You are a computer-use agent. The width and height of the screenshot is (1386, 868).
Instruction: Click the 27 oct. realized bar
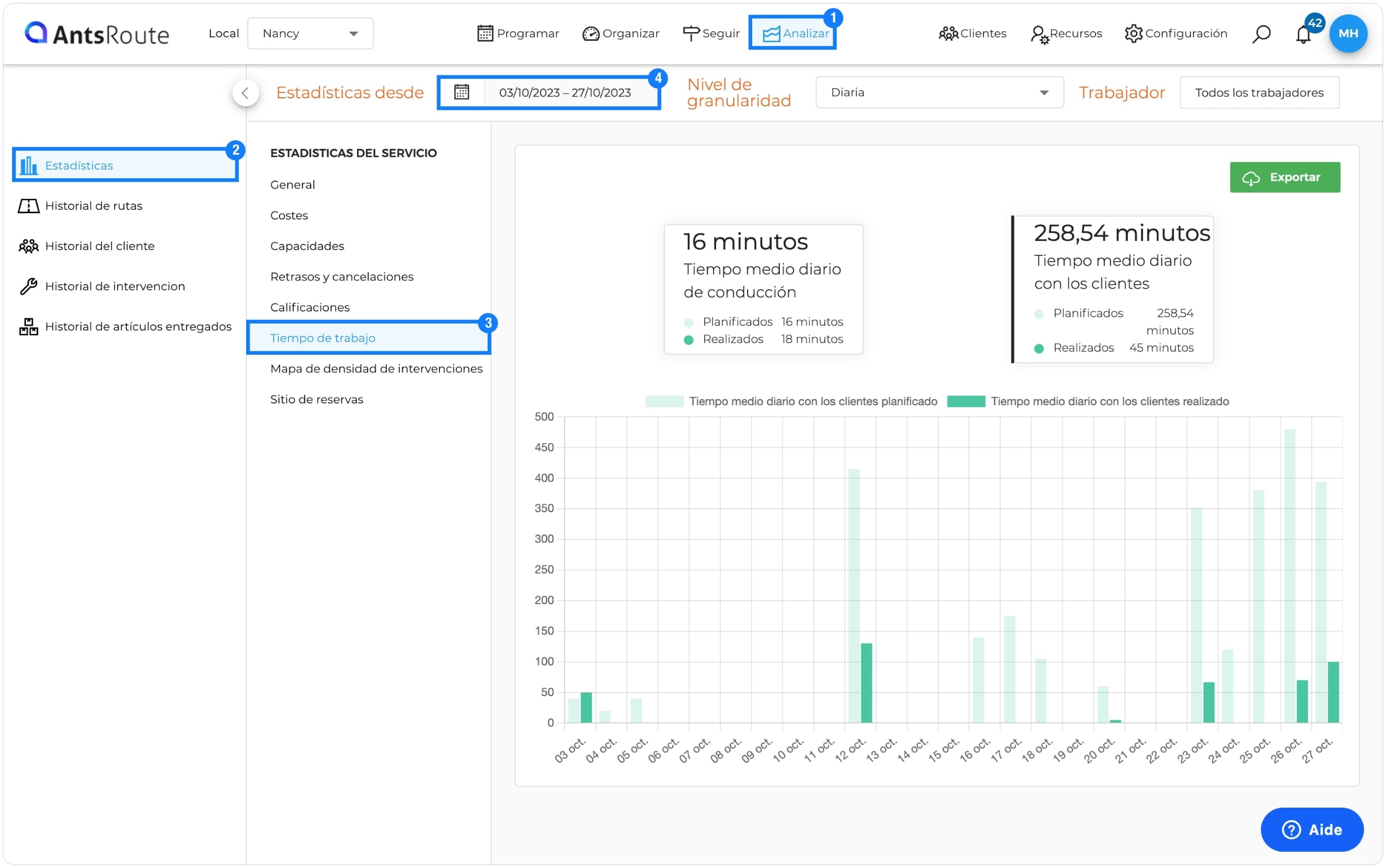coord(1333,692)
